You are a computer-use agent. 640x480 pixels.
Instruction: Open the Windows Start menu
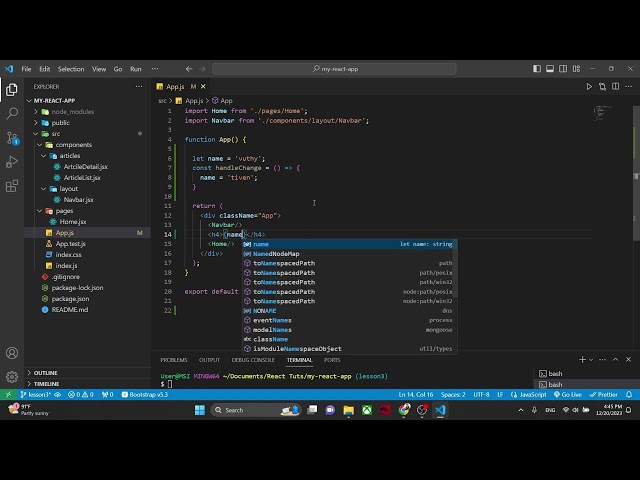coord(200,410)
